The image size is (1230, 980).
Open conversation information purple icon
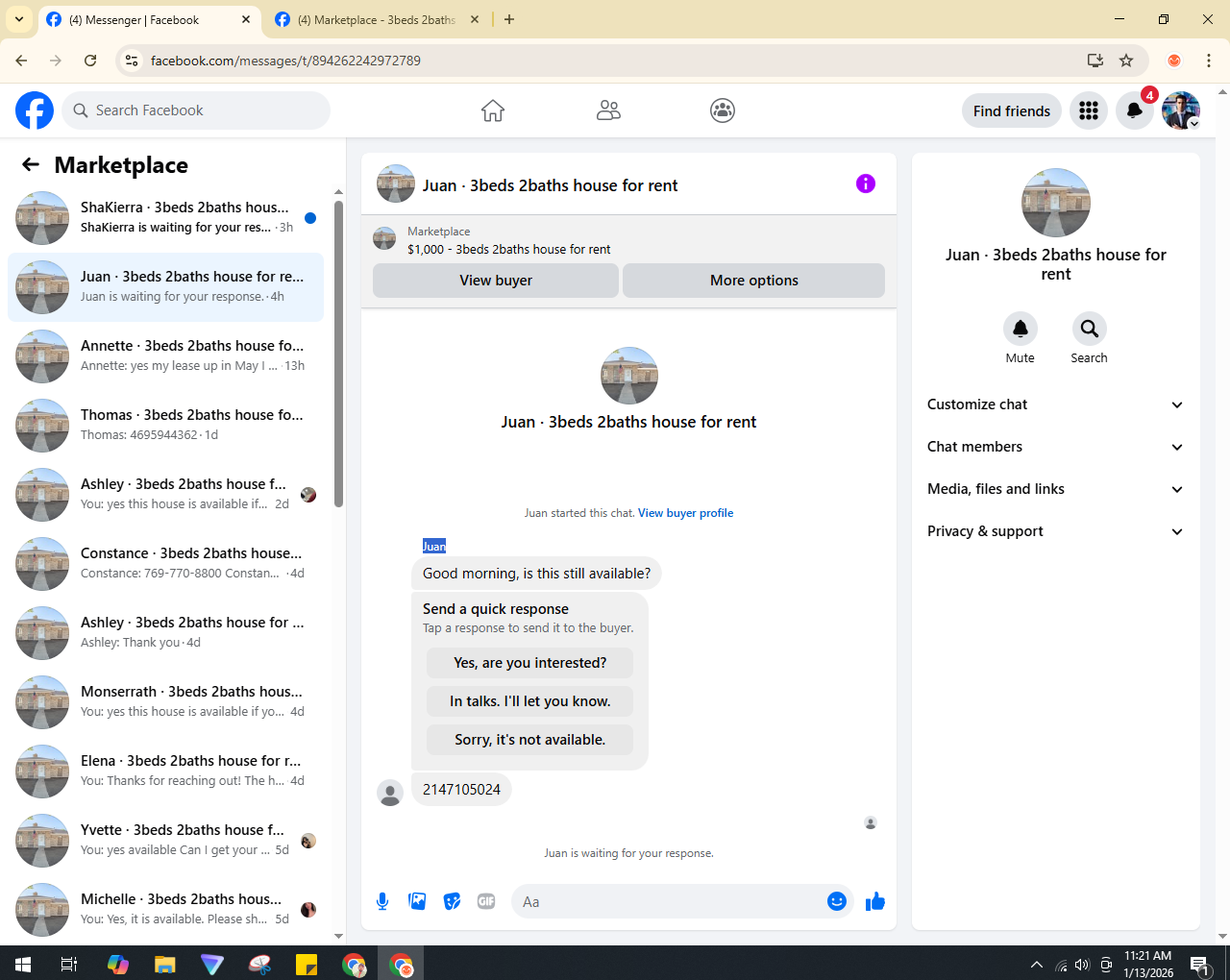click(x=866, y=184)
